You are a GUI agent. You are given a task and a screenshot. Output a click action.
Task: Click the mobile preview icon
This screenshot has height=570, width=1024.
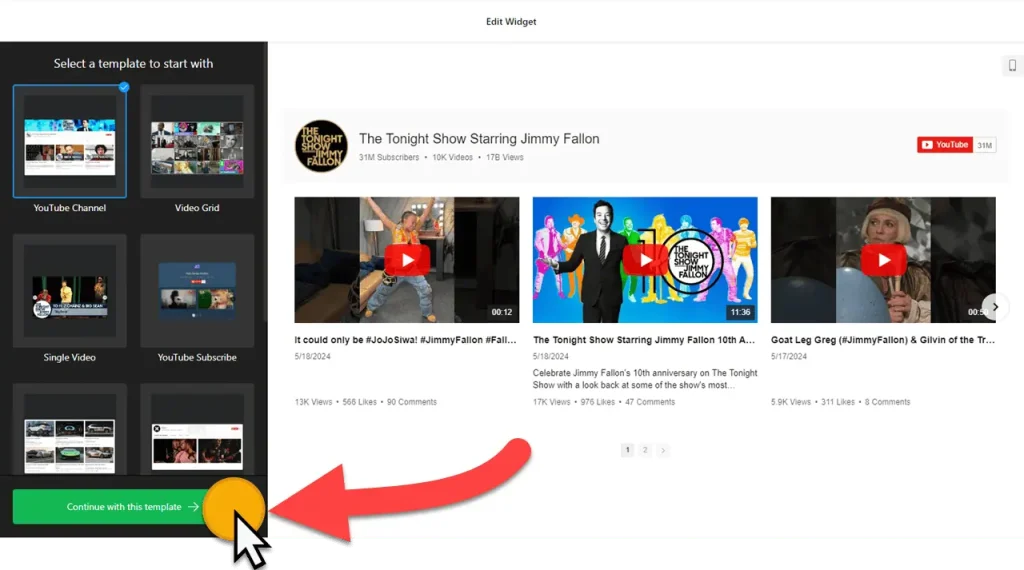point(1012,66)
